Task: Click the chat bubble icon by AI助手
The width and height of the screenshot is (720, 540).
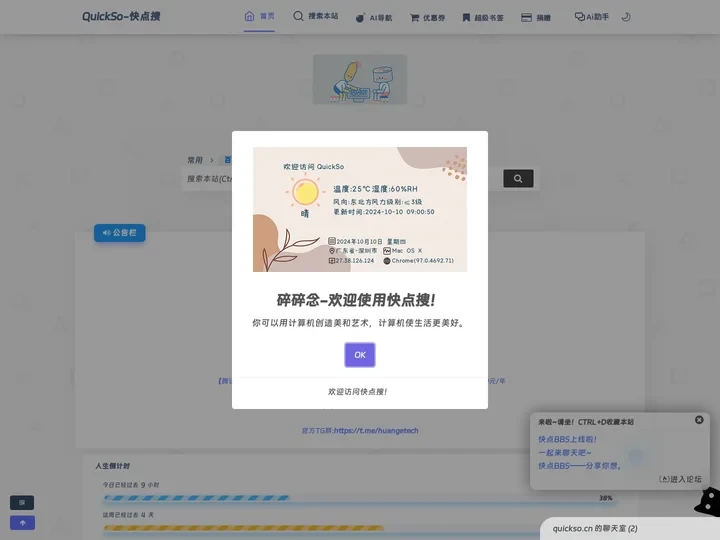Action: point(579,17)
